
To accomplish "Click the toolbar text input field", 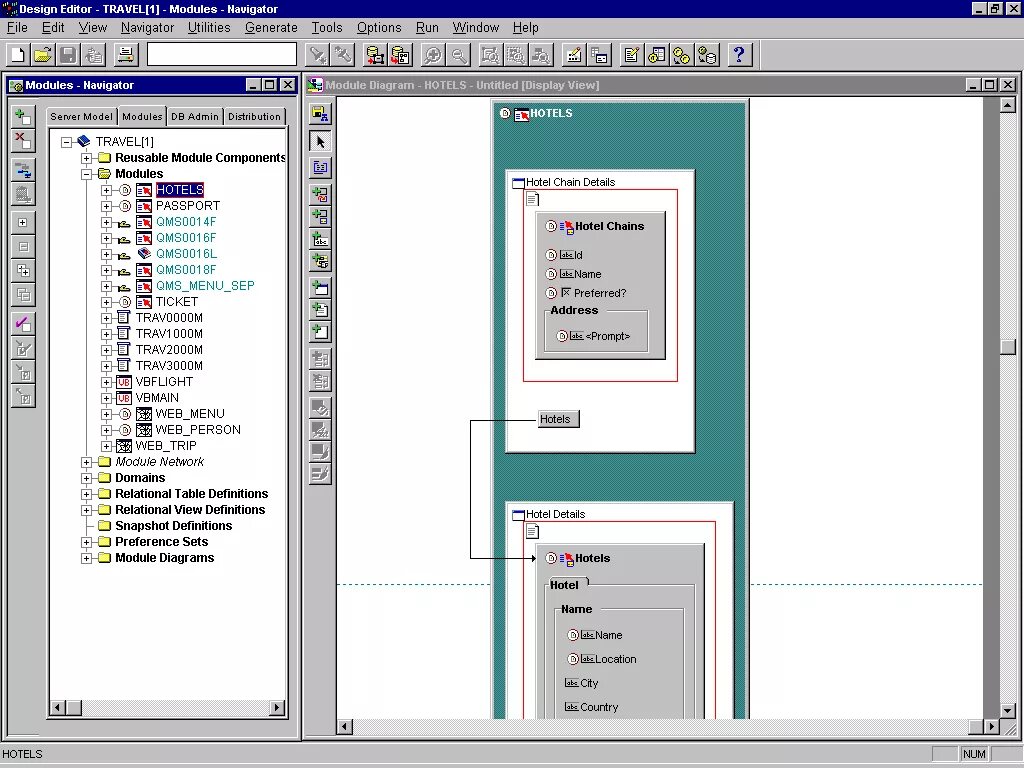I will click(x=221, y=54).
